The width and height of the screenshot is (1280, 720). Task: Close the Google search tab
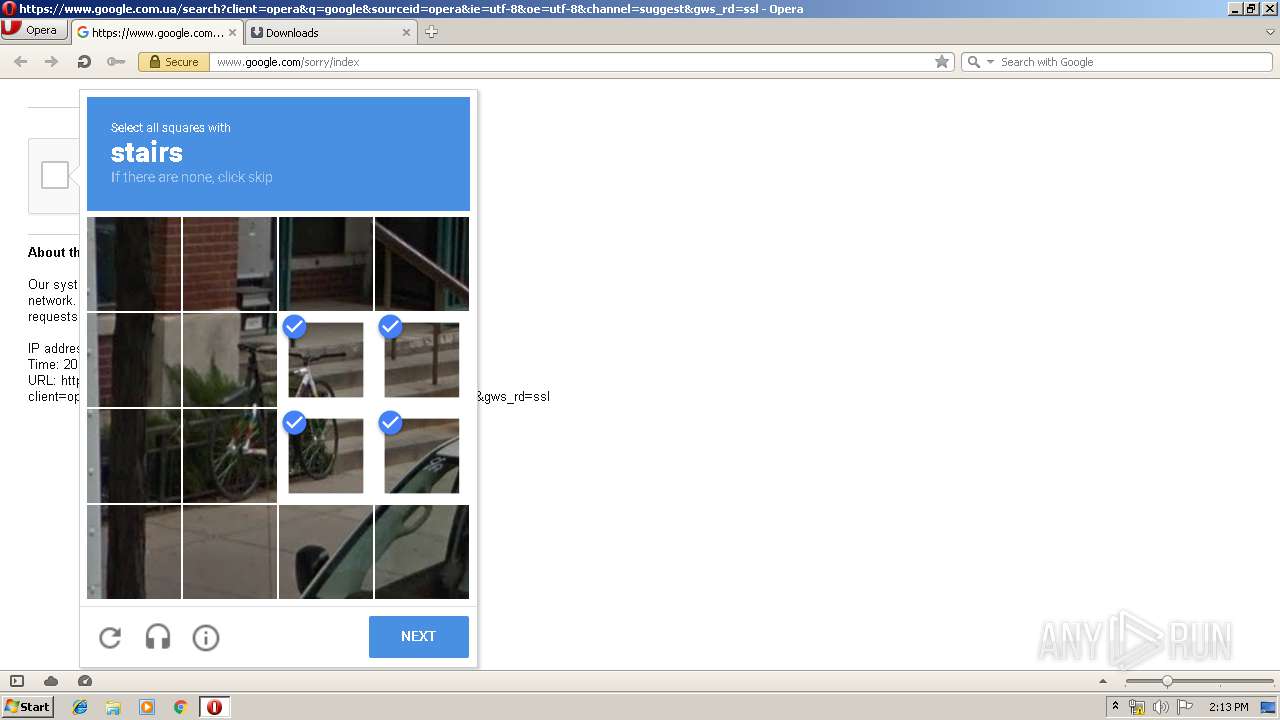(233, 32)
